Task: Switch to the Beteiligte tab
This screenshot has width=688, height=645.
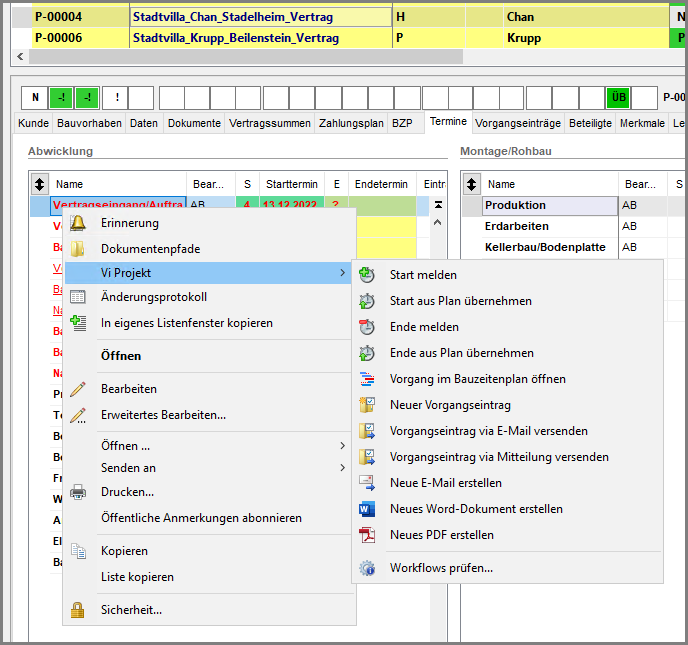Action: (x=590, y=123)
